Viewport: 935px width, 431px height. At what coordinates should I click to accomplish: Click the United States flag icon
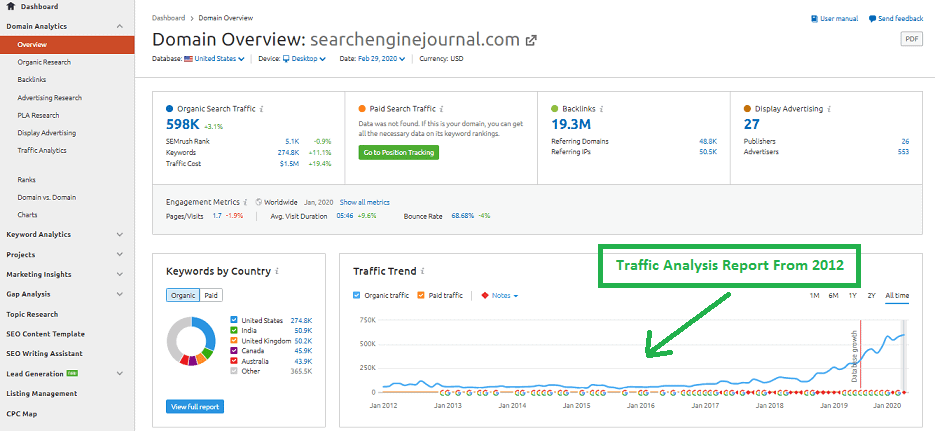click(188, 59)
